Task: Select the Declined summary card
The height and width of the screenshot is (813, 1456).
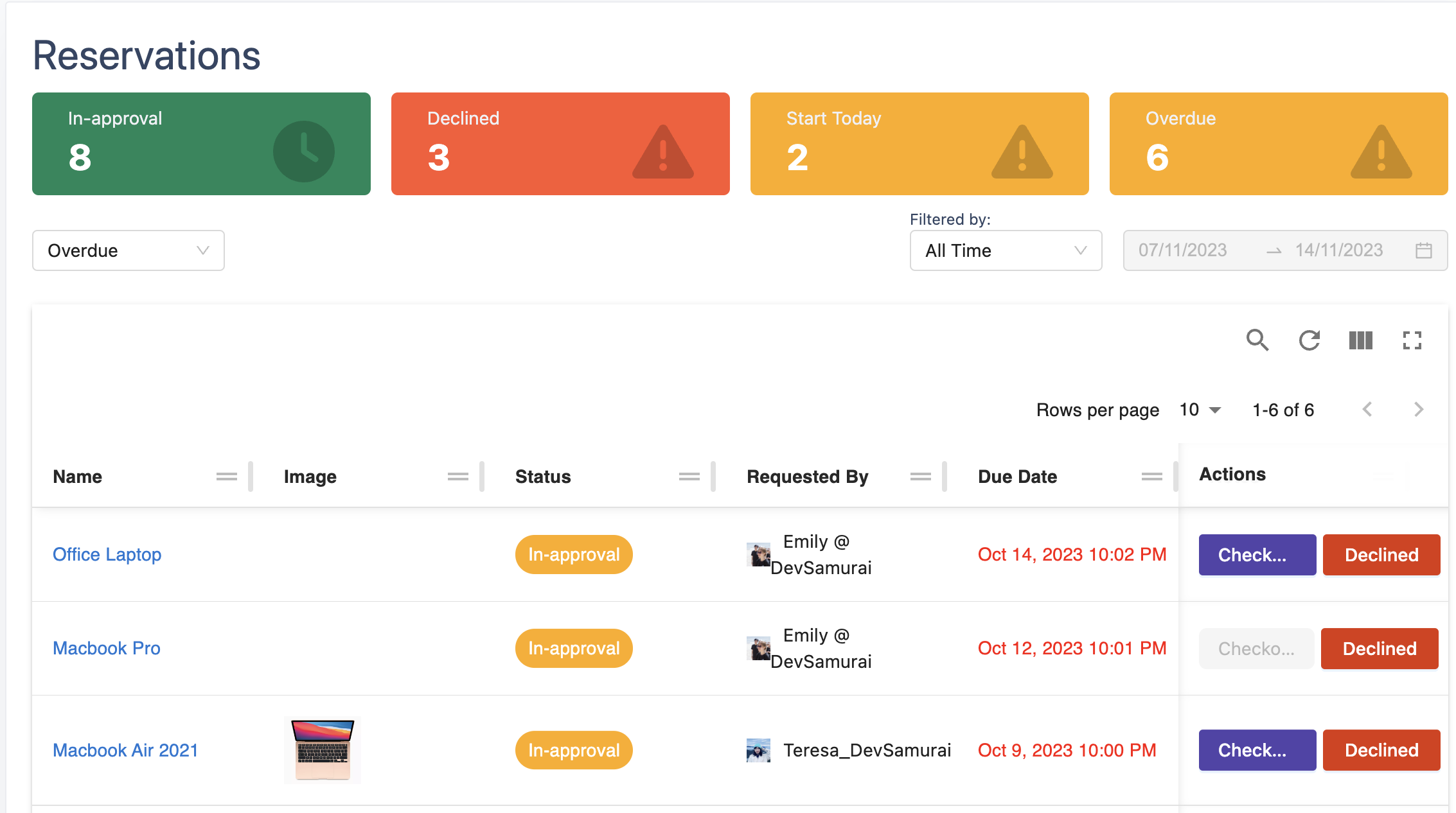Action: coord(560,144)
